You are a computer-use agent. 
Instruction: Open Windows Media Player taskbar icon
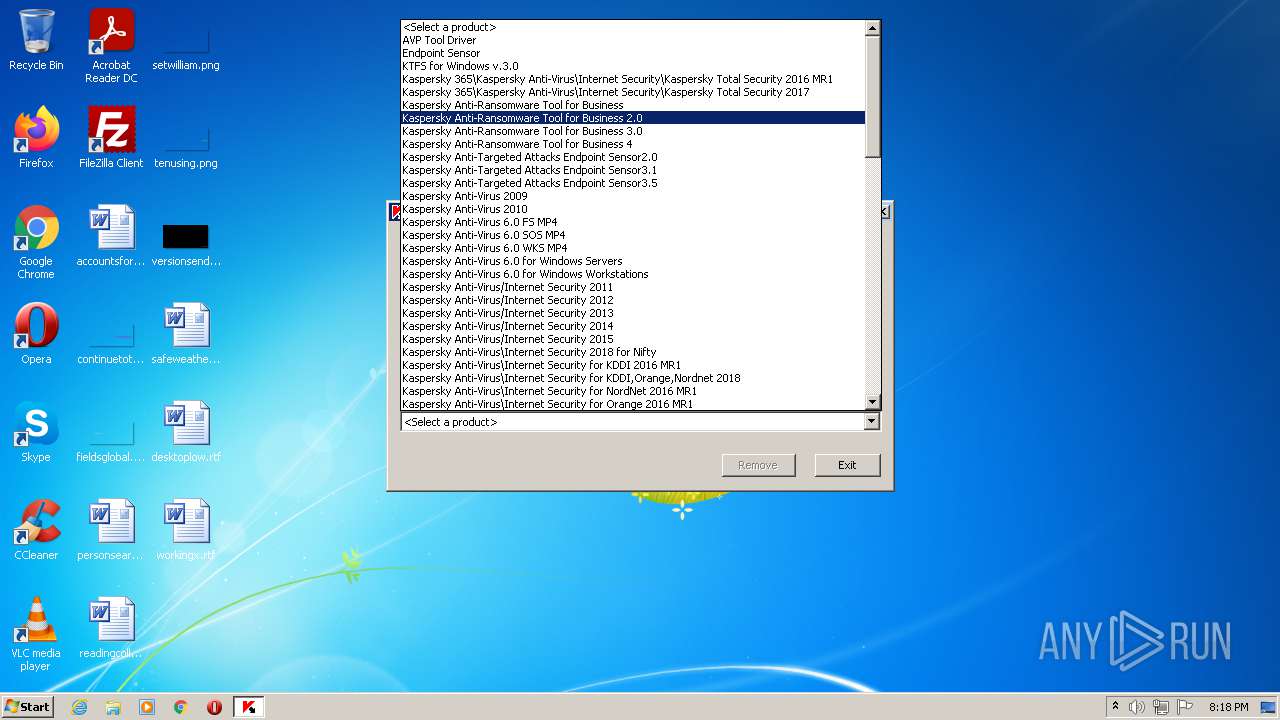point(147,707)
